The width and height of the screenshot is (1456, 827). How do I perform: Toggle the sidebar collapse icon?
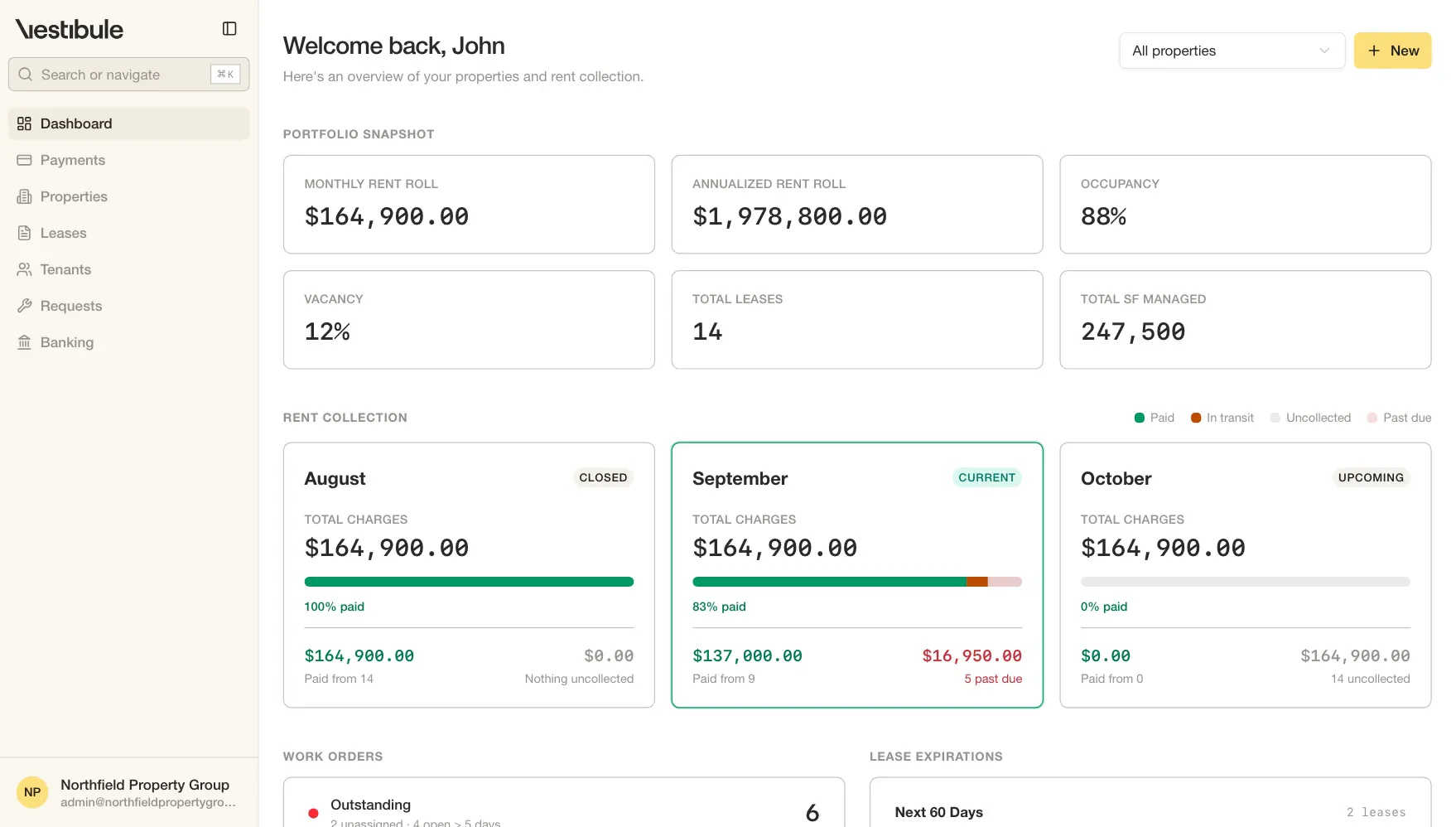(x=229, y=29)
